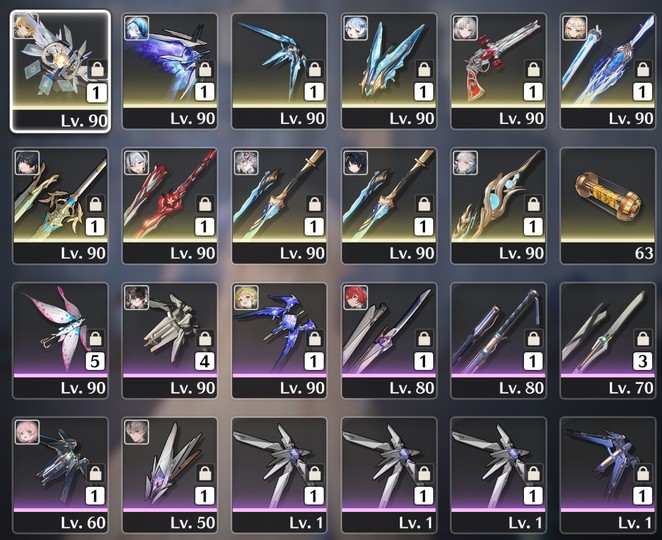This screenshot has height=540, width=662.
Task: Select the golden capsule item with 63
Action: (x=608, y=206)
